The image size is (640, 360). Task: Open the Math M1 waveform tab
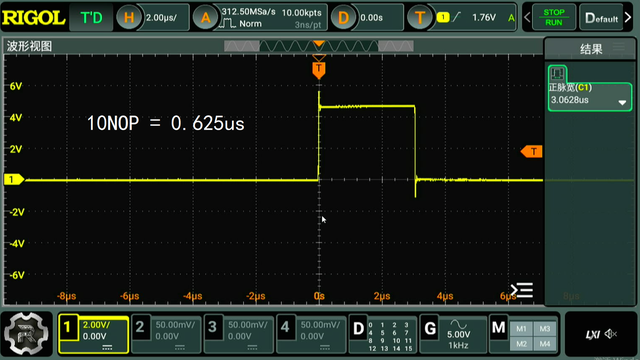tap(521, 329)
